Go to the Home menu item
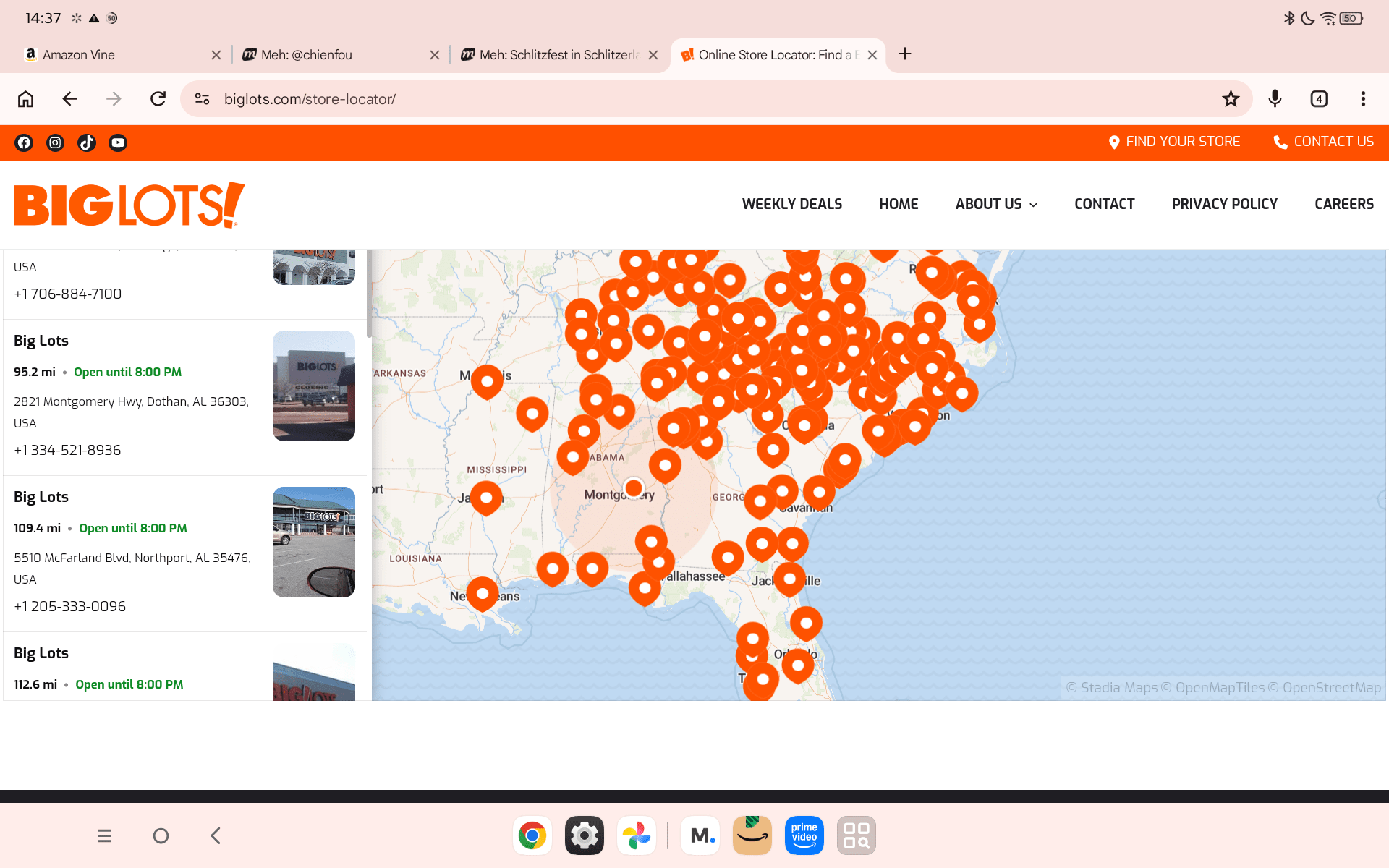Screen dimensions: 1389x868 pyautogui.click(x=899, y=205)
